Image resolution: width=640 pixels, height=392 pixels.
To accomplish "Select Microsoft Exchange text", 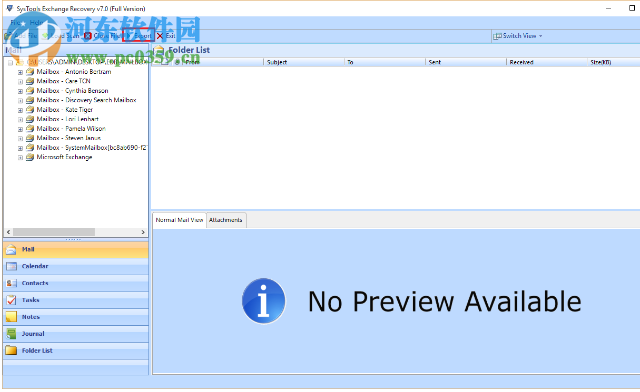I will (x=64, y=157).
